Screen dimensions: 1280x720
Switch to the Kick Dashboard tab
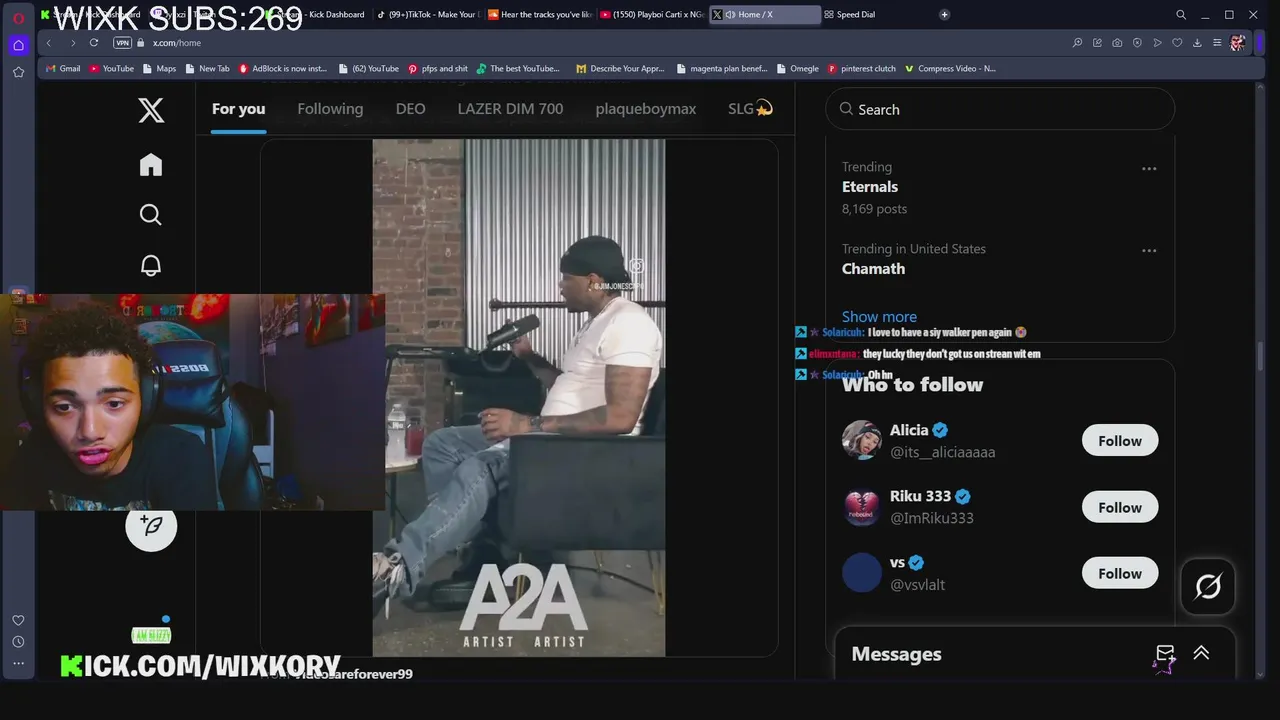coord(316,15)
